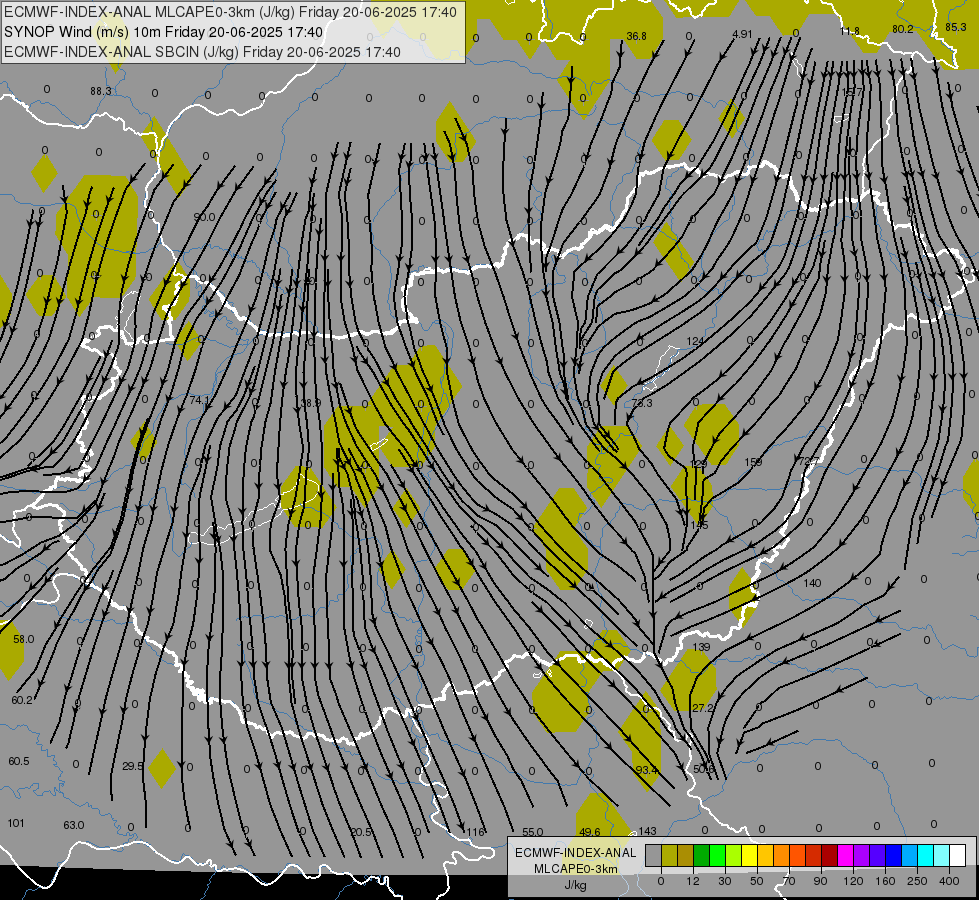Click the map value 58.0
Viewport: 979px width, 900px height.
[x=24, y=640]
